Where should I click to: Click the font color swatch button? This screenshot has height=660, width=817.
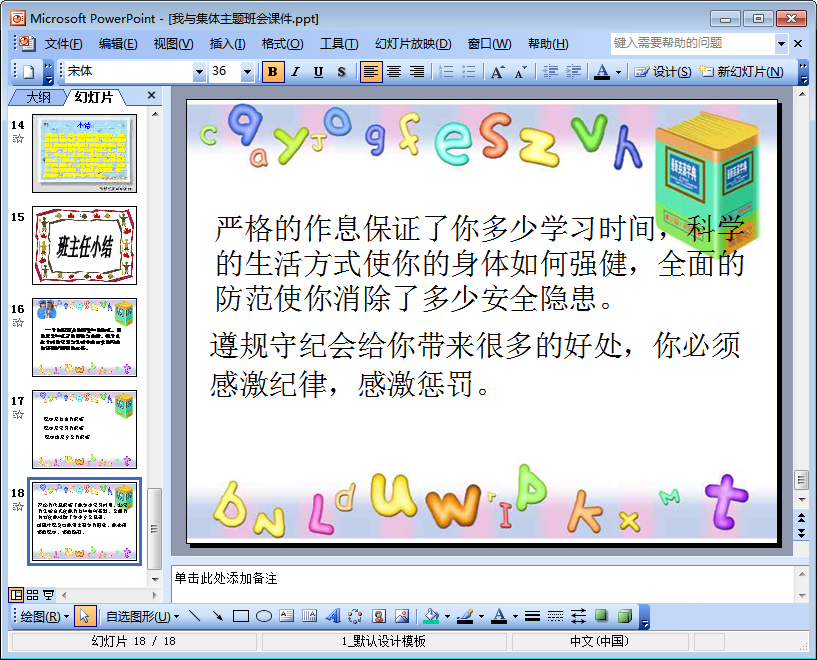(601, 72)
